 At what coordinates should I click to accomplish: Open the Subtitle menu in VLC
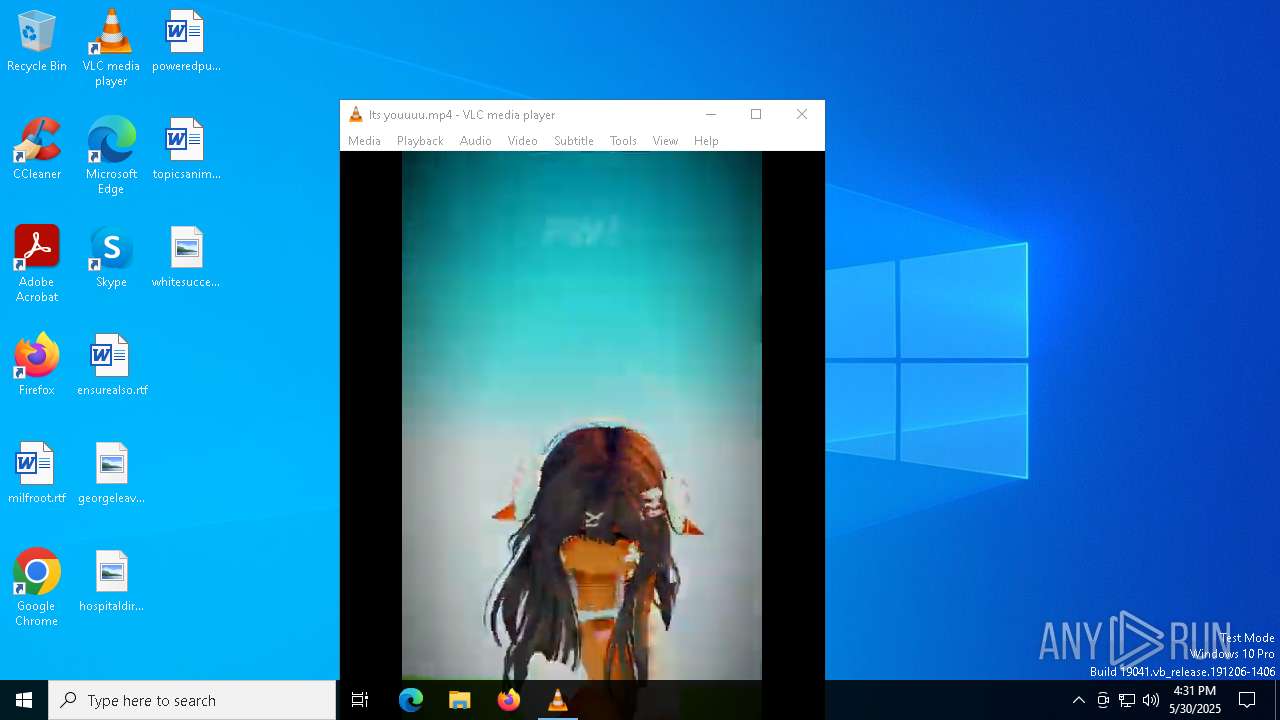(574, 141)
